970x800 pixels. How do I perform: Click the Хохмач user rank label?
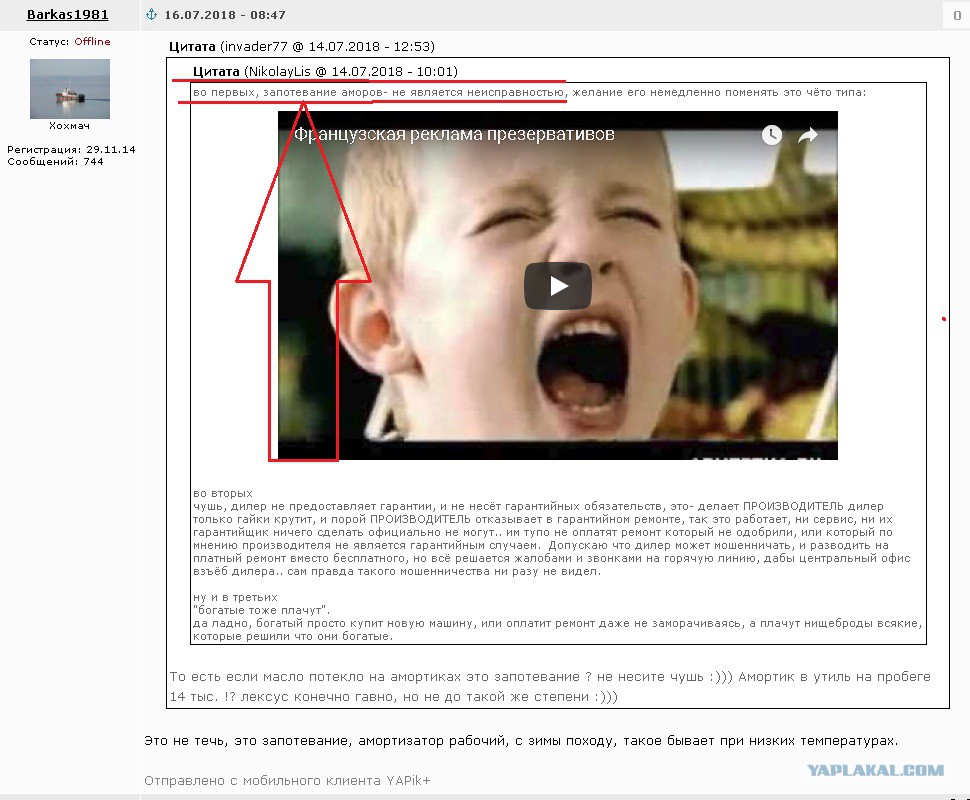click(x=69, y=126)
